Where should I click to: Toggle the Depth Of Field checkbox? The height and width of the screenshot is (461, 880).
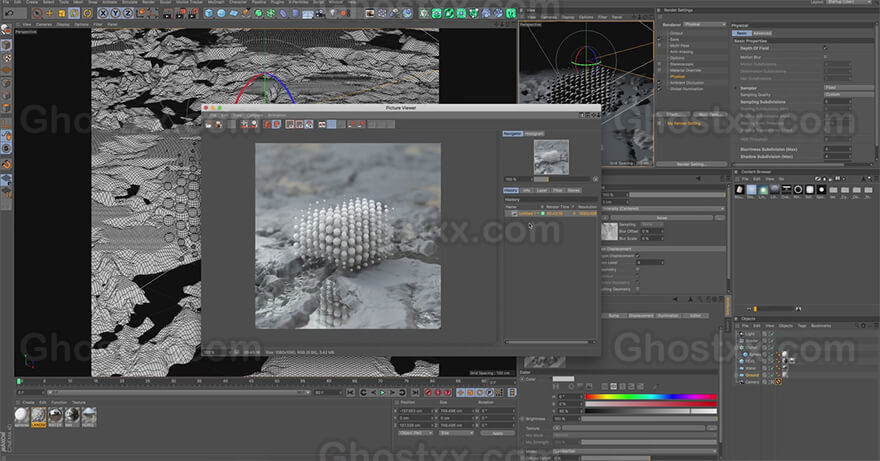coord(826,48)
